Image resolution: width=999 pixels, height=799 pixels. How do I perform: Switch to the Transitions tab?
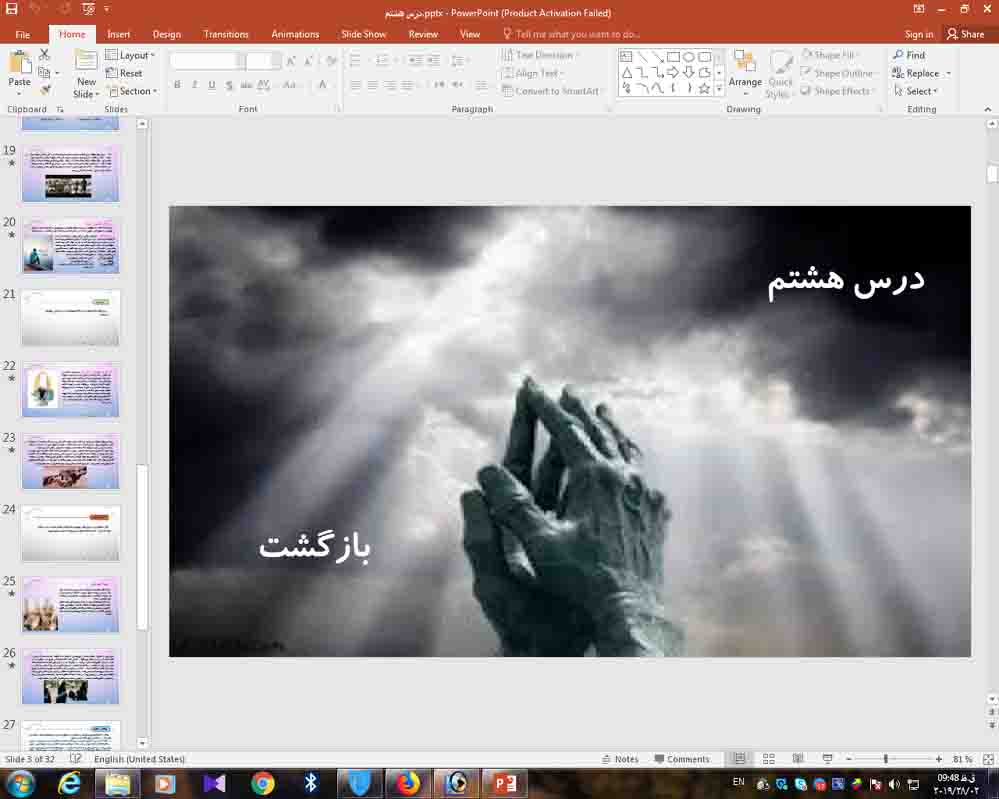pos(226,34)
